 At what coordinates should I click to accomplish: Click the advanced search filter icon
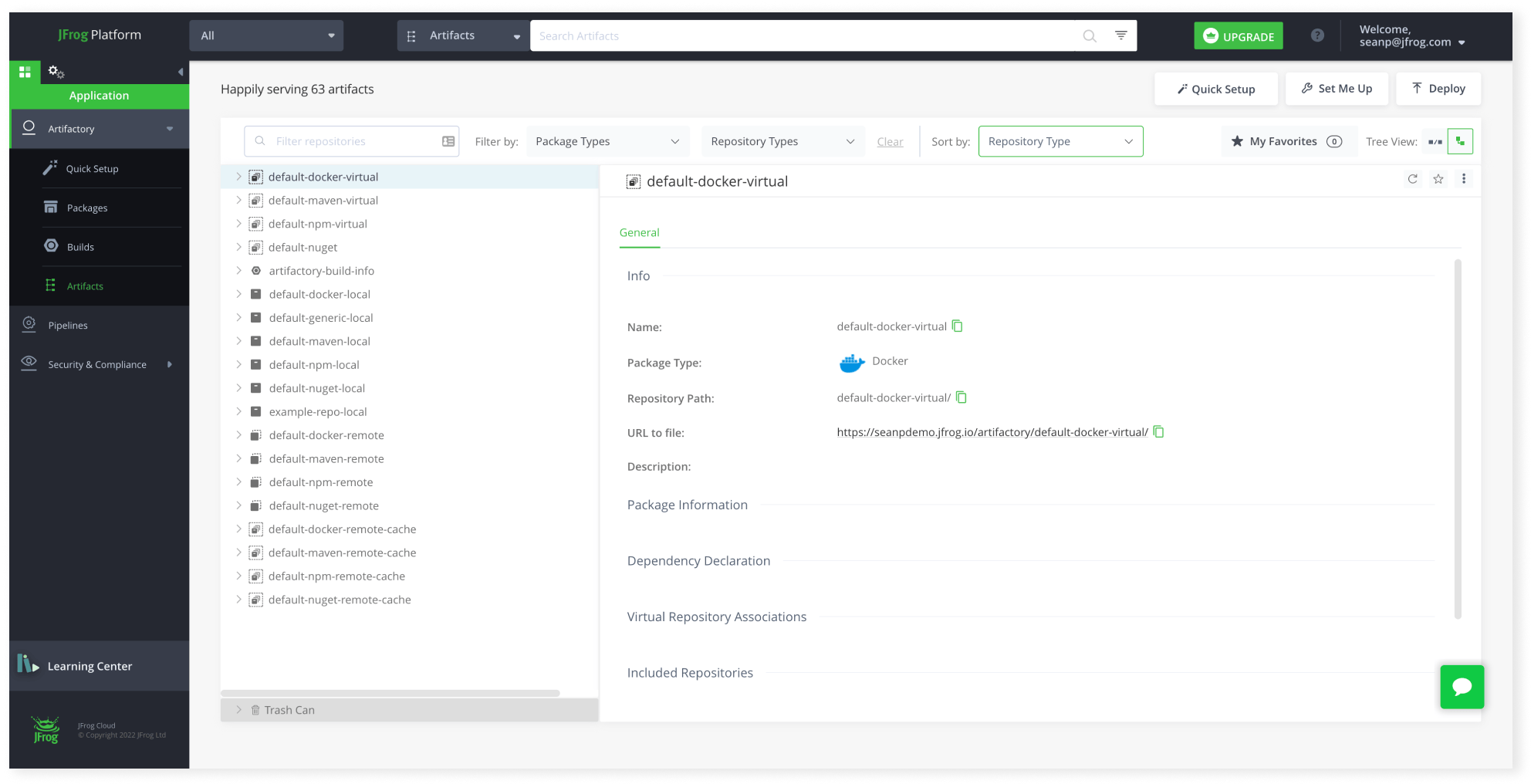1120,35
